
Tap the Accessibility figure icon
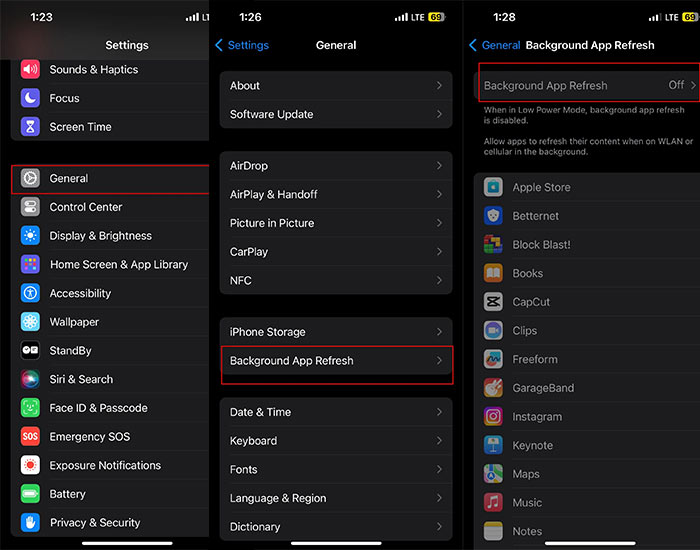pyautogui.click(x=30, y=293)
